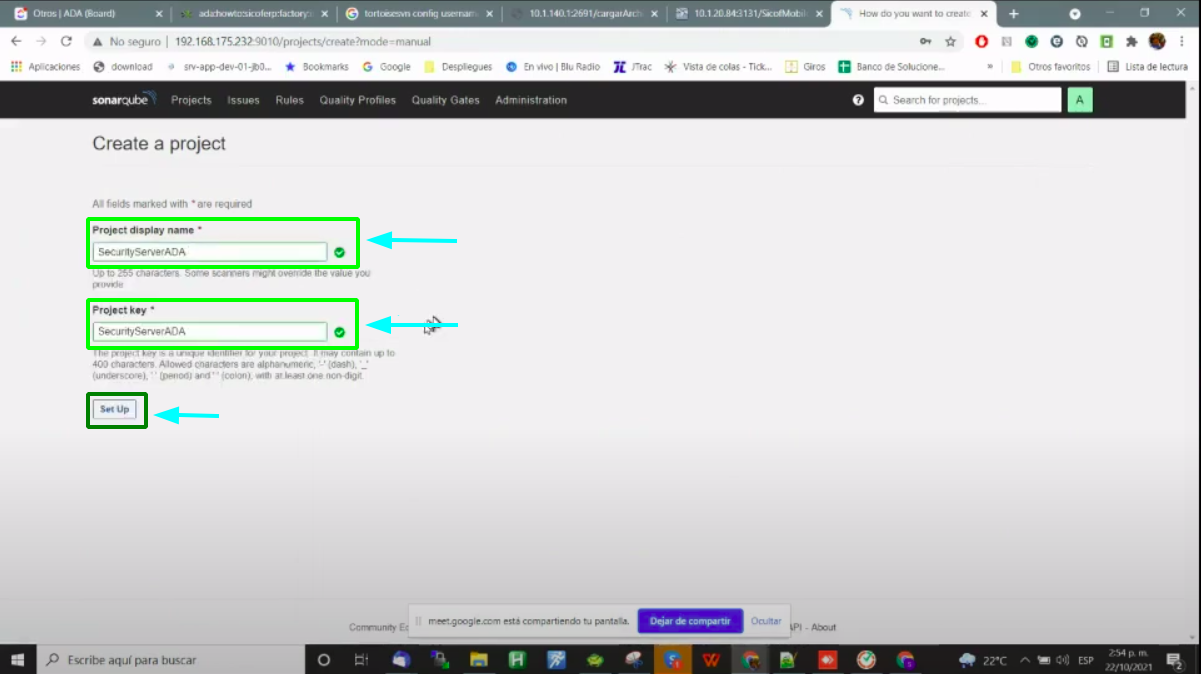Open the red WPS 'W' taskbar app
The height and width of the screenshot is (674, 1201).
(711, 660)
